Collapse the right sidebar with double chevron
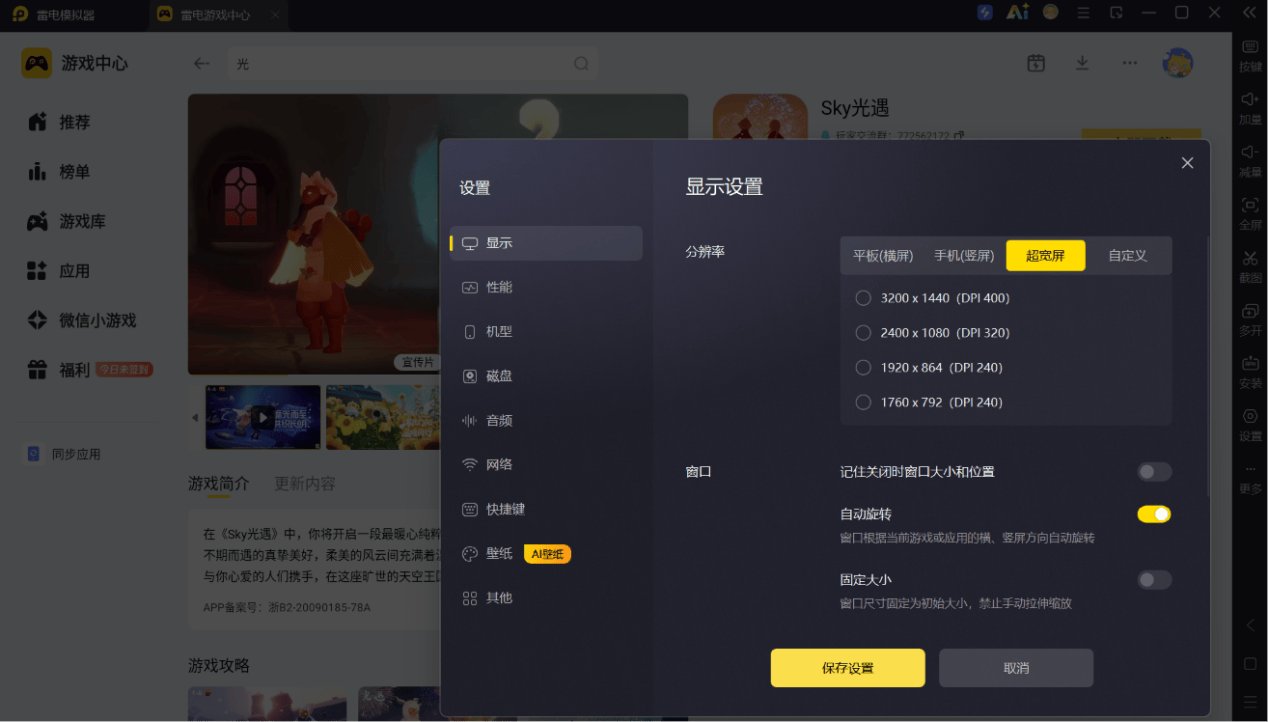1268x722 pixels. click(x=1249, y=13)
